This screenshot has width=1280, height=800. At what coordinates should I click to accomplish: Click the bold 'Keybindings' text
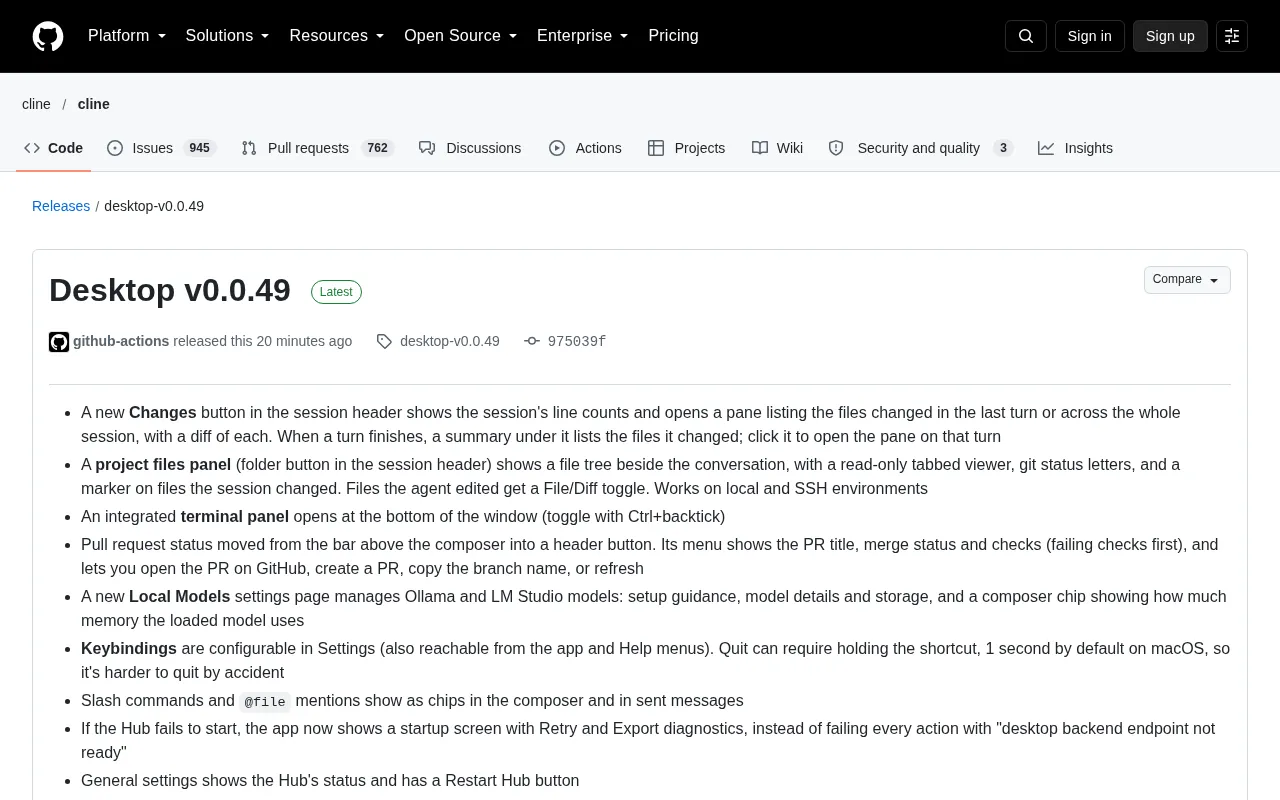point(129,649)
